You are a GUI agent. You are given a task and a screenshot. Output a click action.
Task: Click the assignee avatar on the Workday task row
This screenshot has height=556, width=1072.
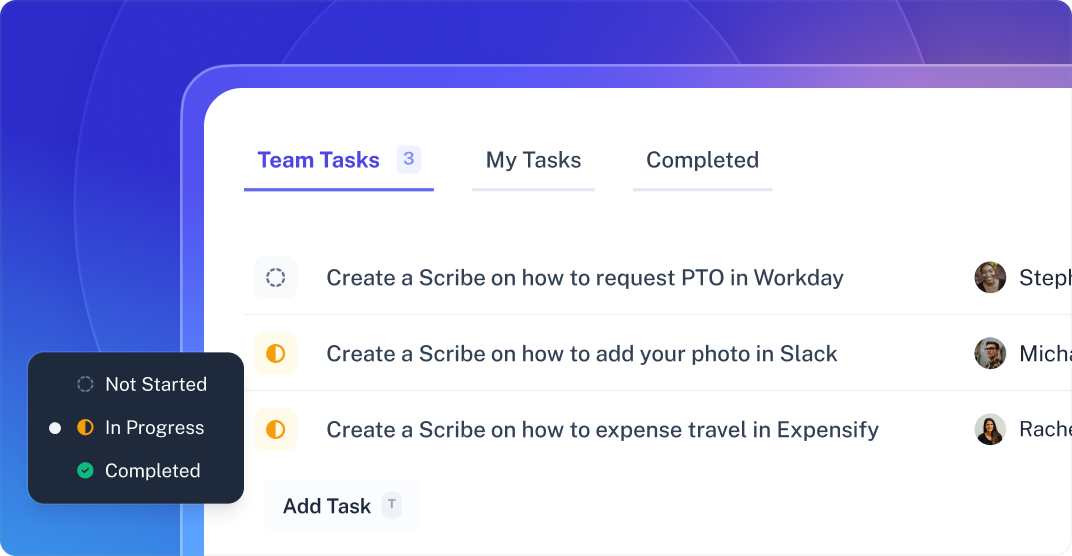[990, 277]
